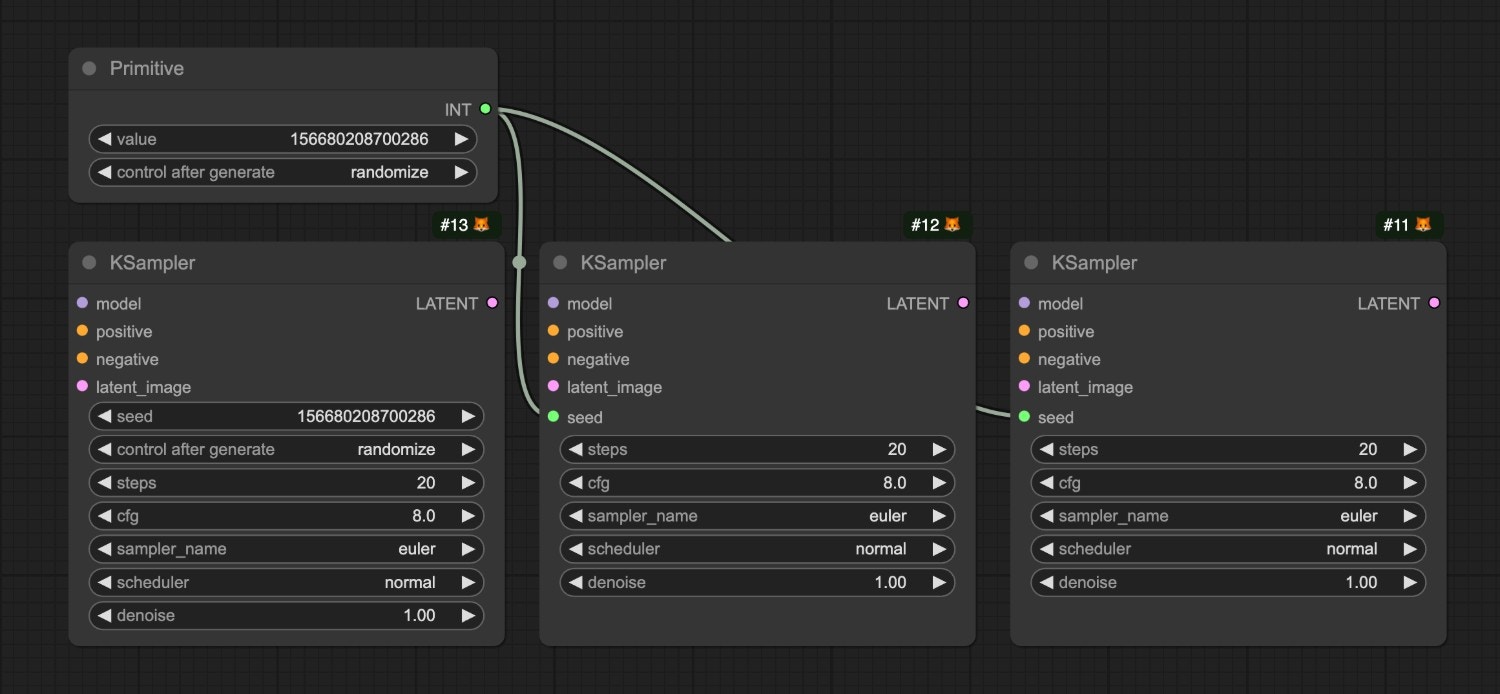Click the Primitive node's green INT output dot
Screen dimensions: 1500x694
[485, 109]
